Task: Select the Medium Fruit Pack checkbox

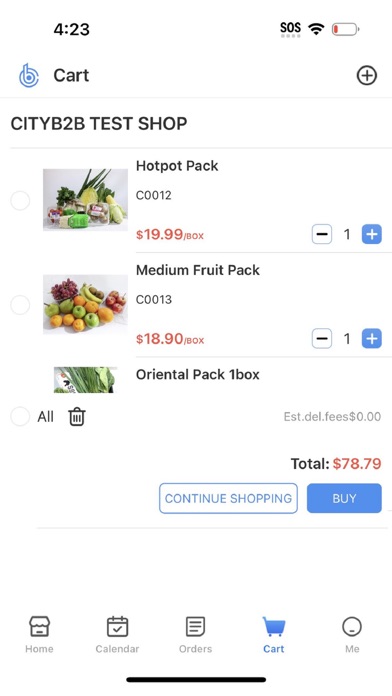Action: (20, 305)
